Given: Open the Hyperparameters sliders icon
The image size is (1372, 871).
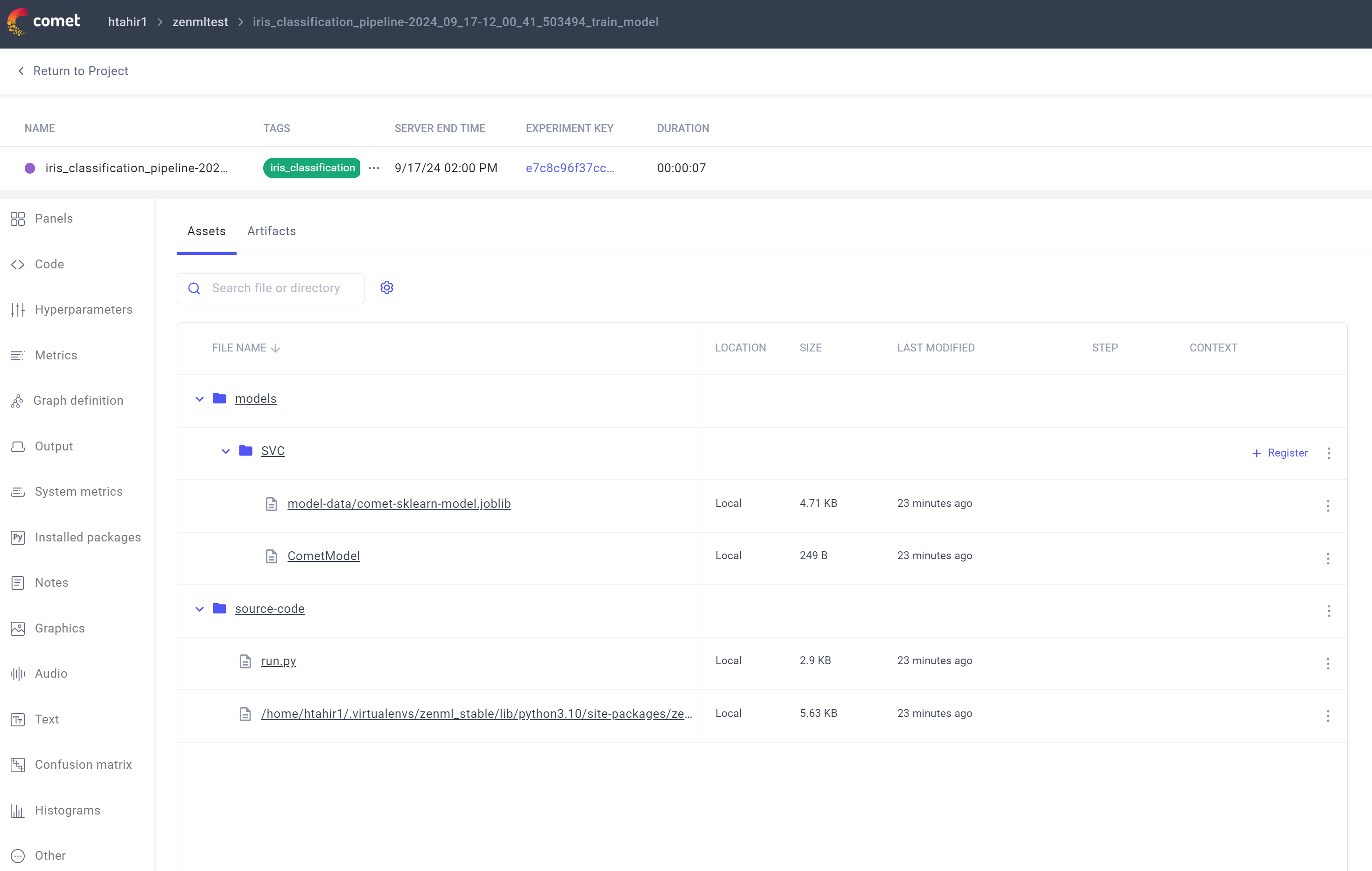Looking at the screenshot, I should (18, 309).
